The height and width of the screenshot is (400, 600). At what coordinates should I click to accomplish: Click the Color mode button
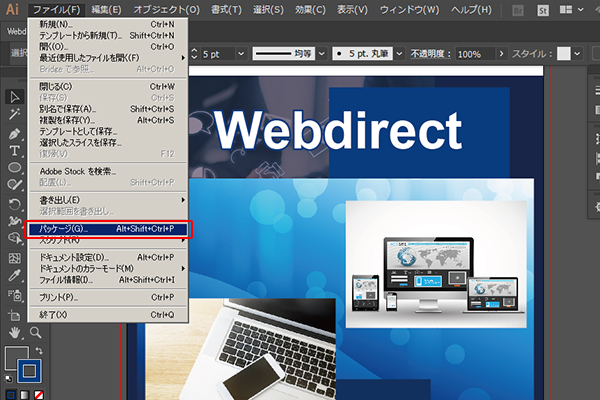coord(10,394)
